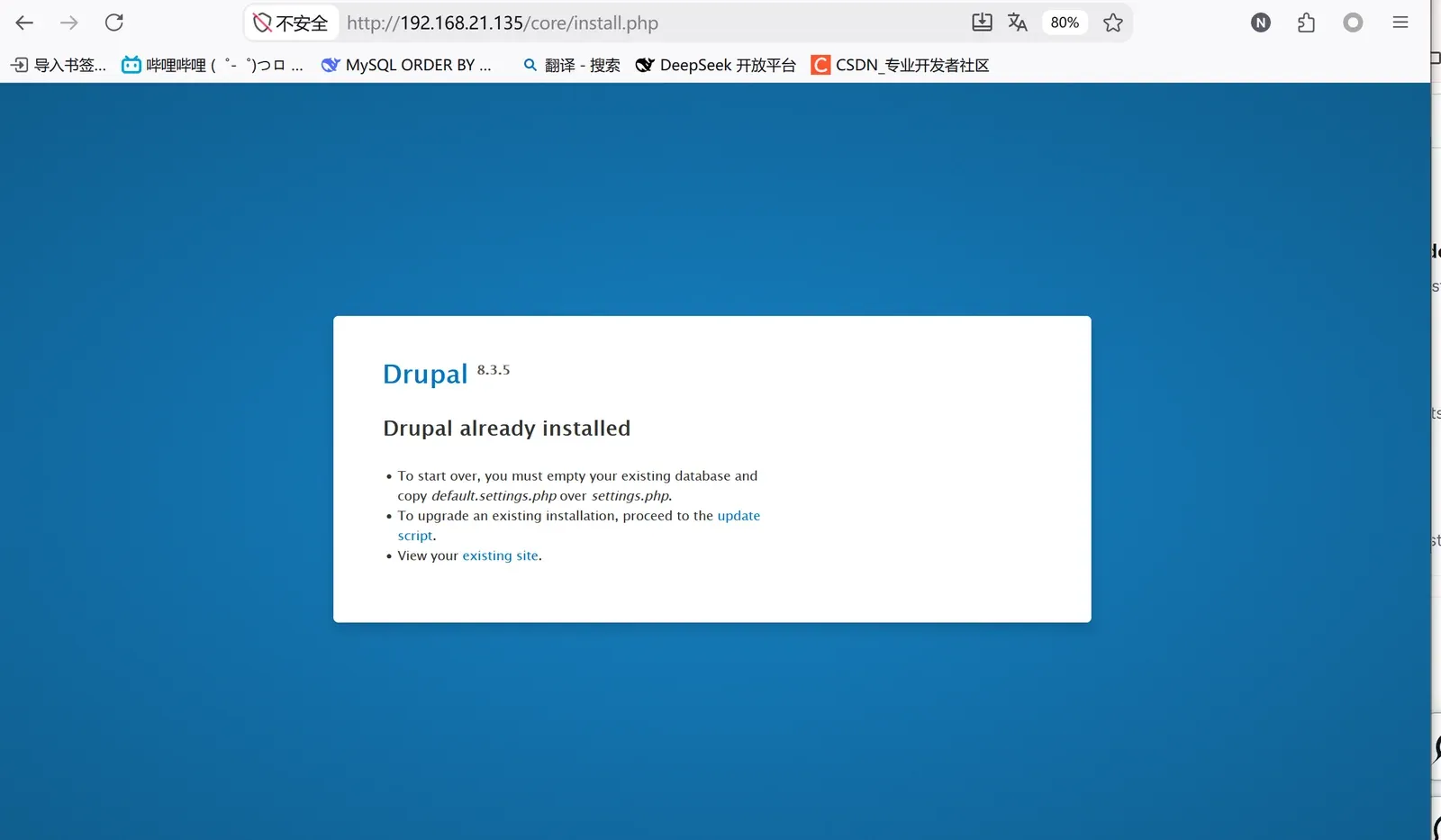Go back with the browser back arrow
Image resolution: width=1441 pixels, height=840 pixels.
click(24, 23)
